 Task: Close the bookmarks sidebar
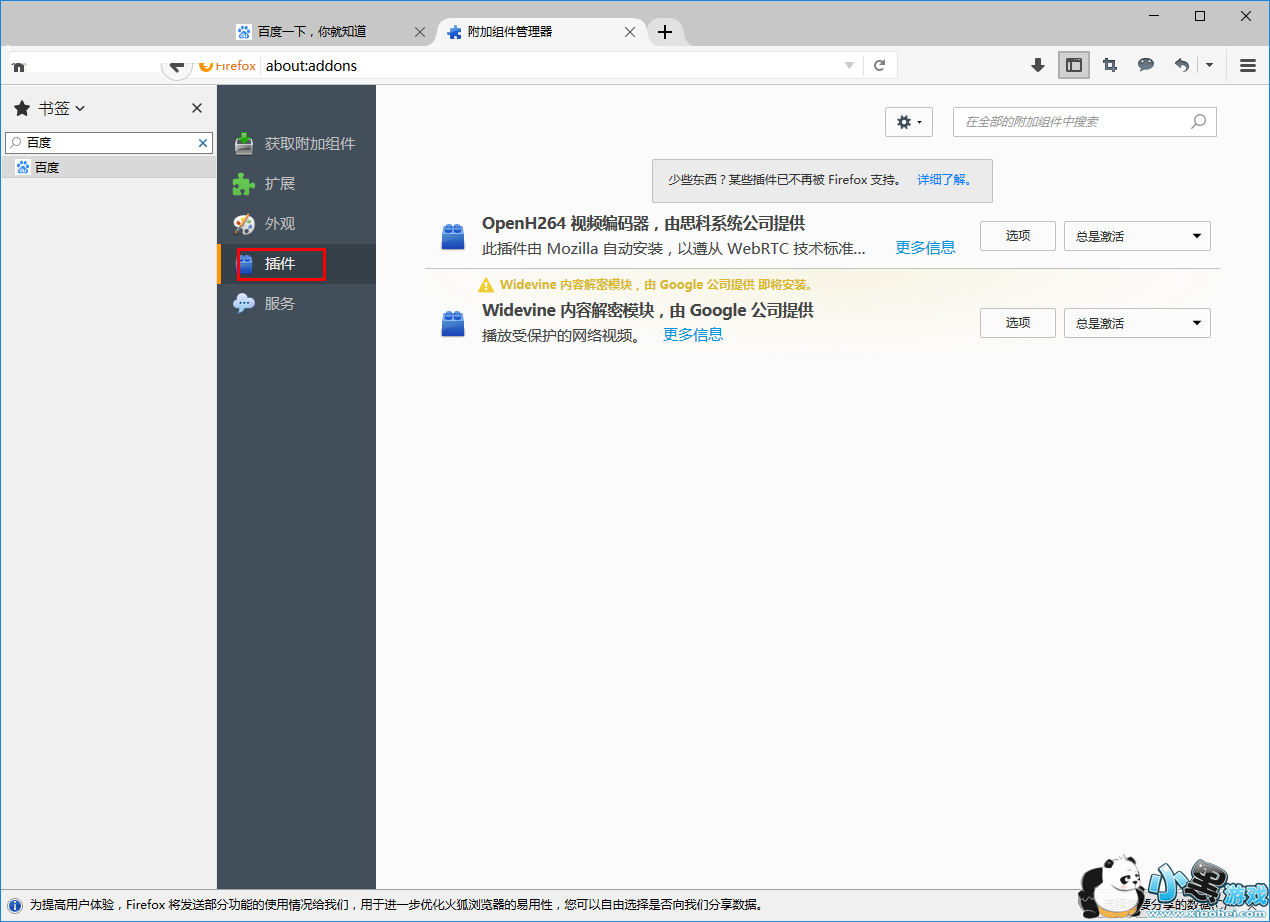[x=197, y=108]
